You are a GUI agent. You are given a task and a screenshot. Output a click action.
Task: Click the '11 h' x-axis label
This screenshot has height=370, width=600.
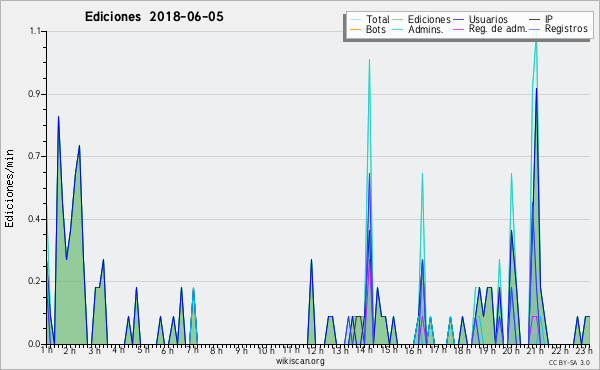[x=291, y=350]
